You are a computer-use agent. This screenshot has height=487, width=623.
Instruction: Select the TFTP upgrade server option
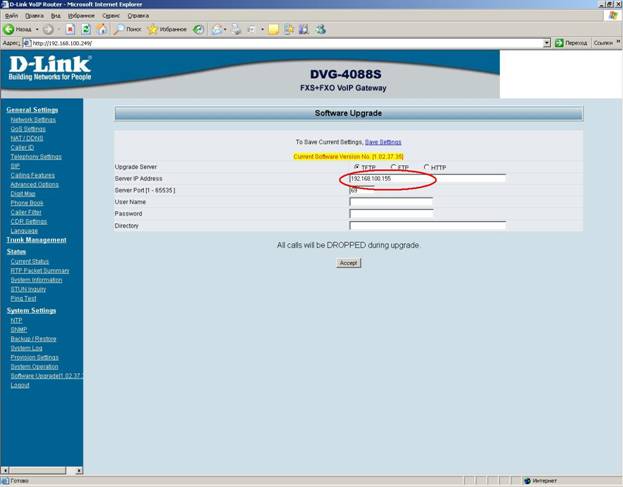tap(356, 167)
